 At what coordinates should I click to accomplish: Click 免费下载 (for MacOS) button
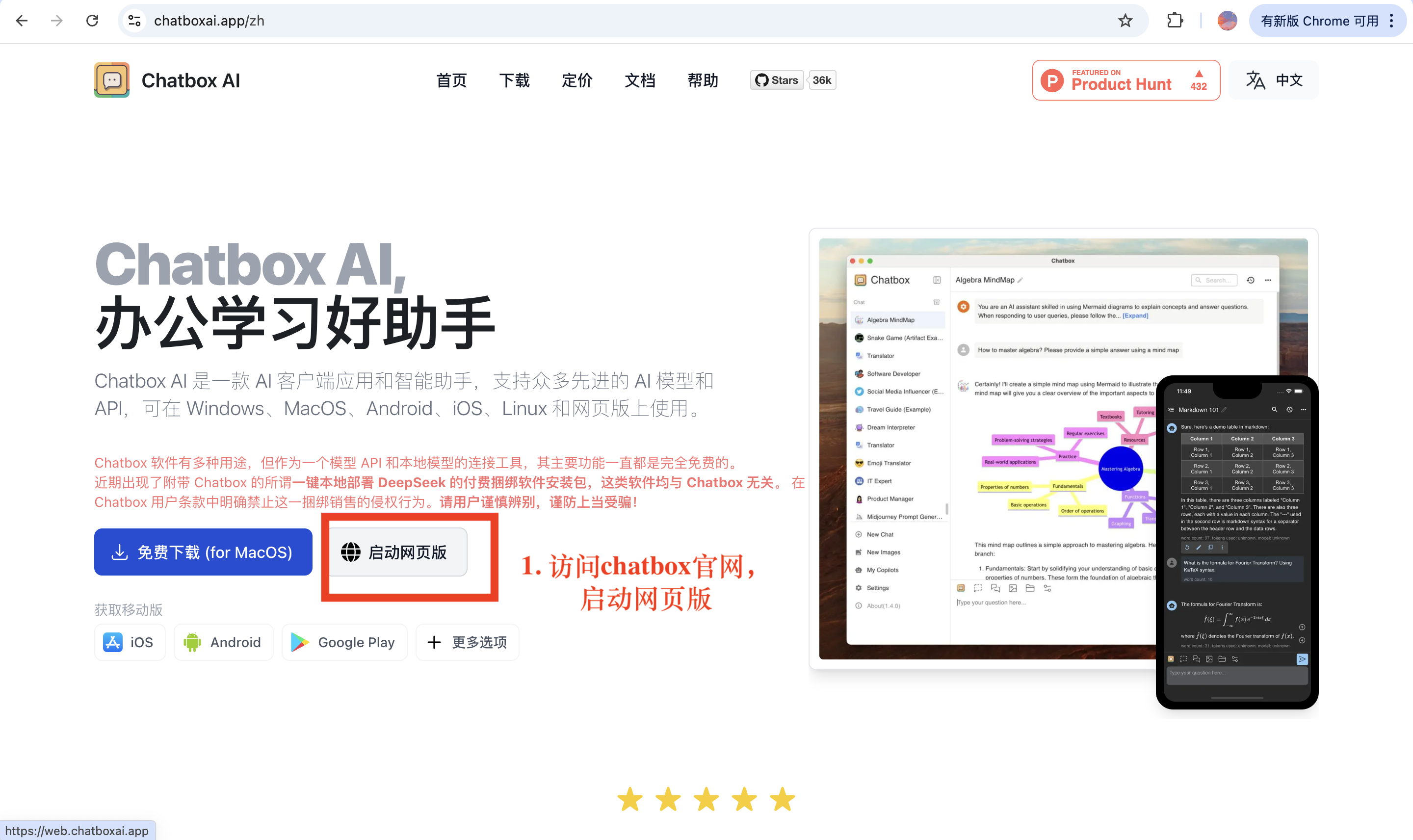203,552
